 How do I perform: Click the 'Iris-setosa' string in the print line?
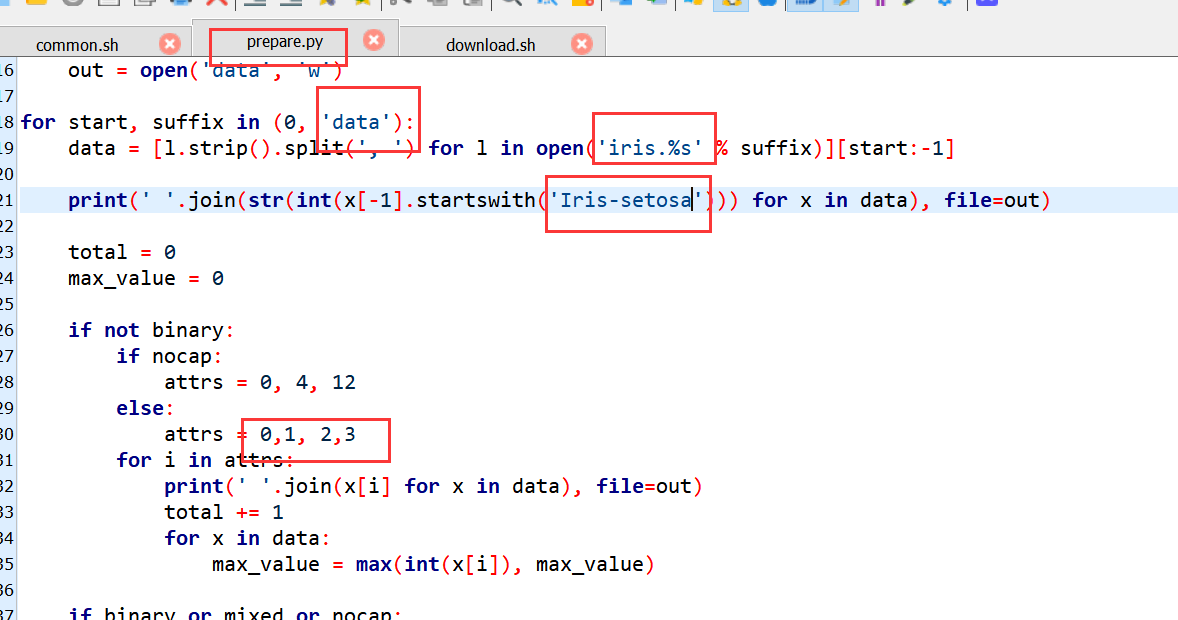pos(627,201)
